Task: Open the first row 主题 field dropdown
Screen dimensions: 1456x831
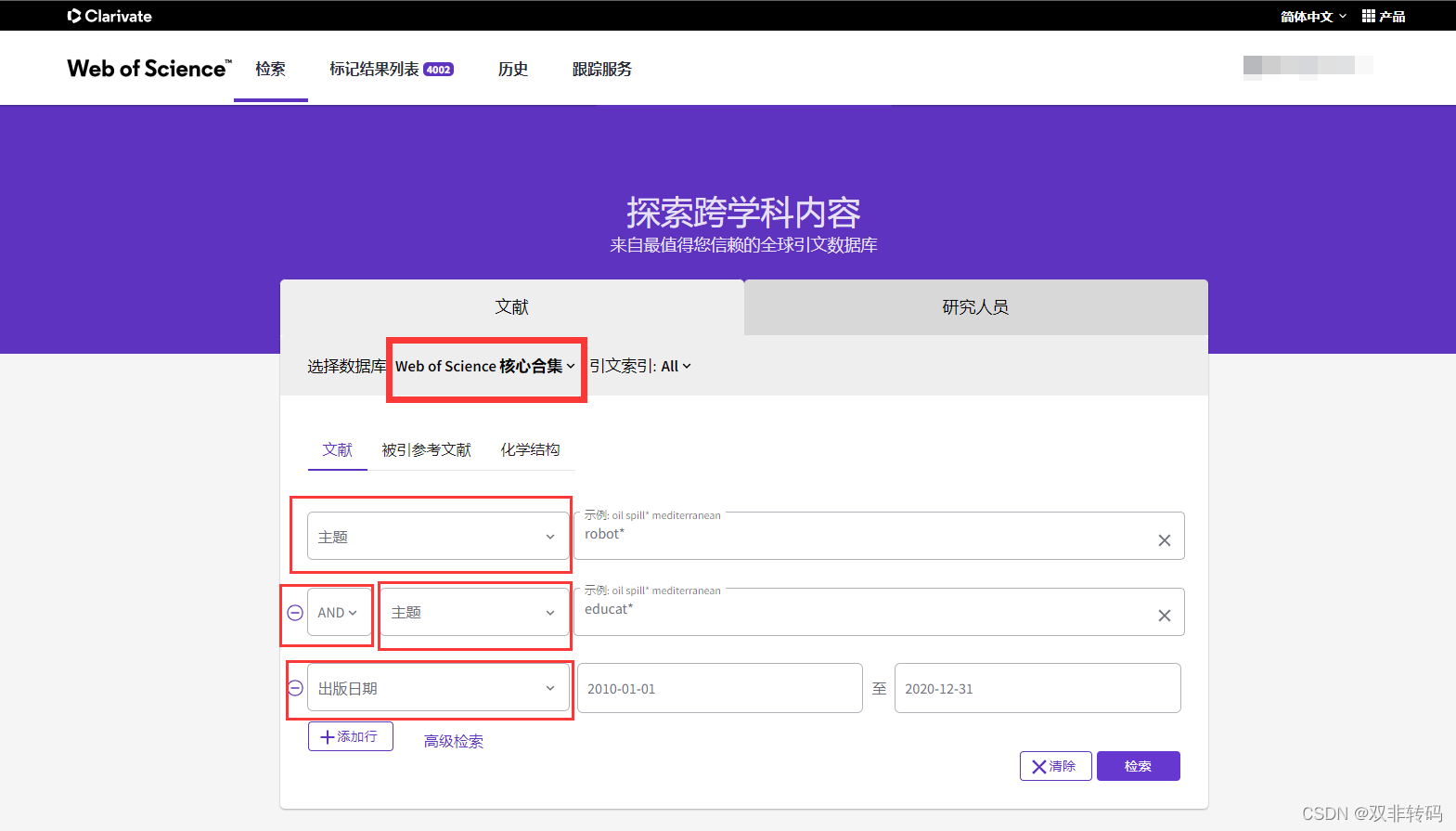Action: pos(438,536)
